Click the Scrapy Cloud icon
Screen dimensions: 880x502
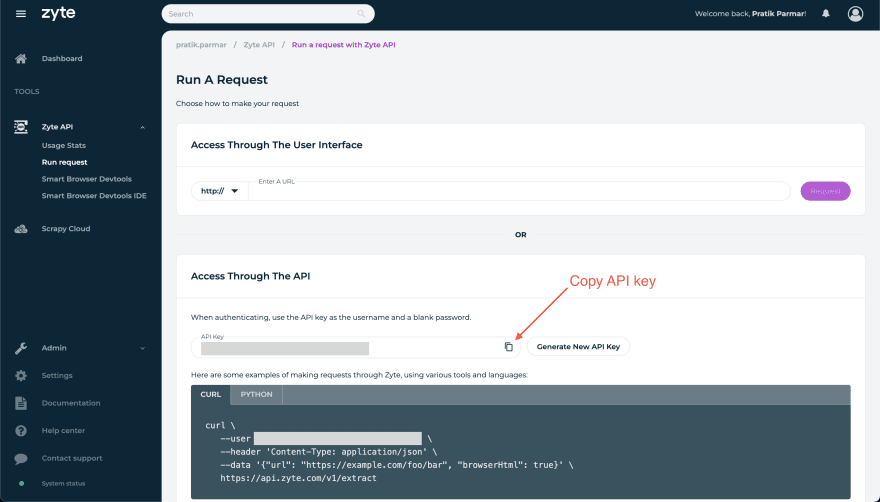click(x=21, y=229)
